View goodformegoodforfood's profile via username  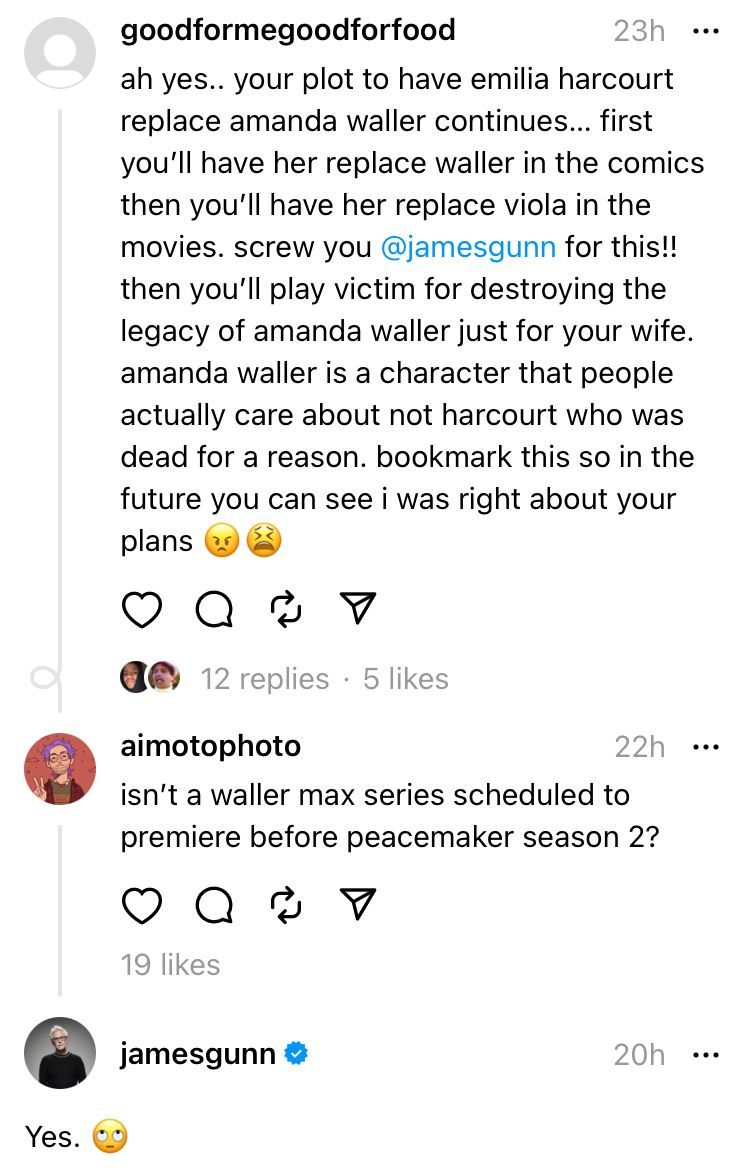(x=288, y=31)
